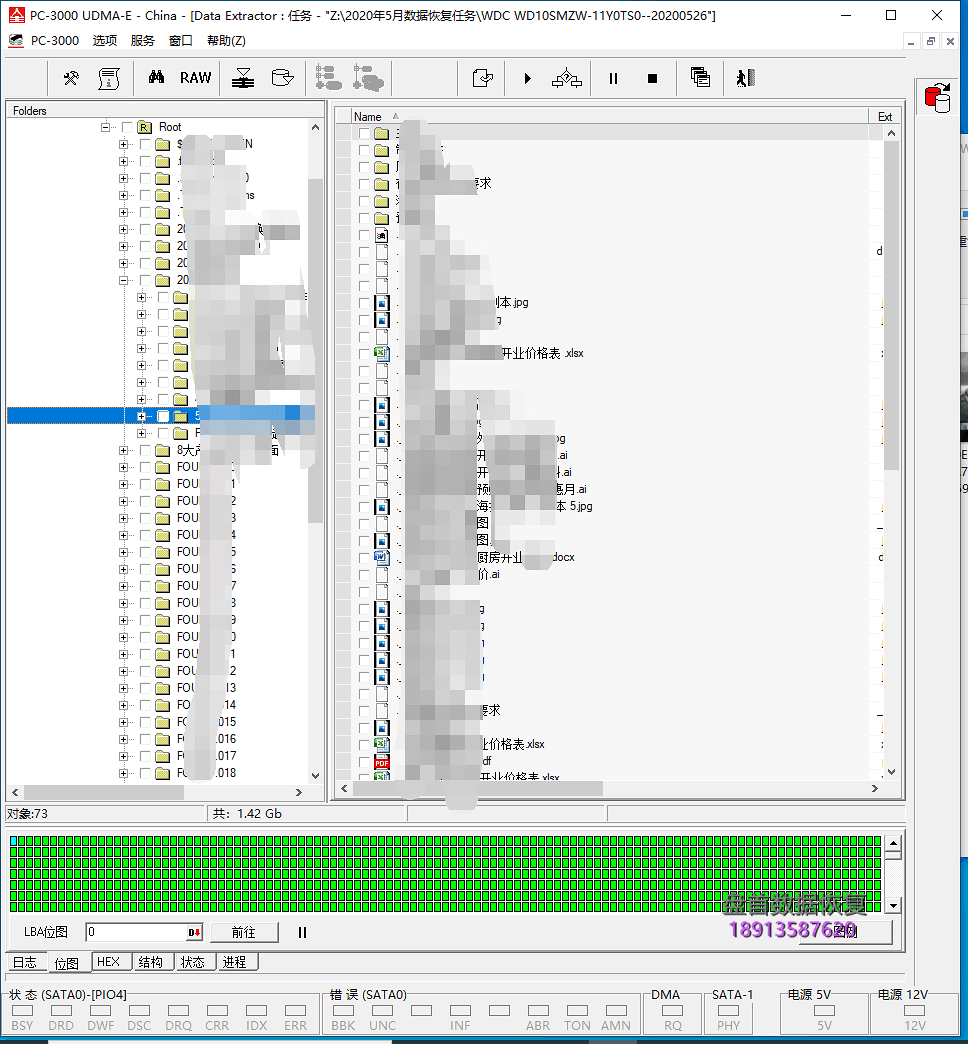
Task: Click file list scrollbar down arrow
Action: [x=891, y=772]
